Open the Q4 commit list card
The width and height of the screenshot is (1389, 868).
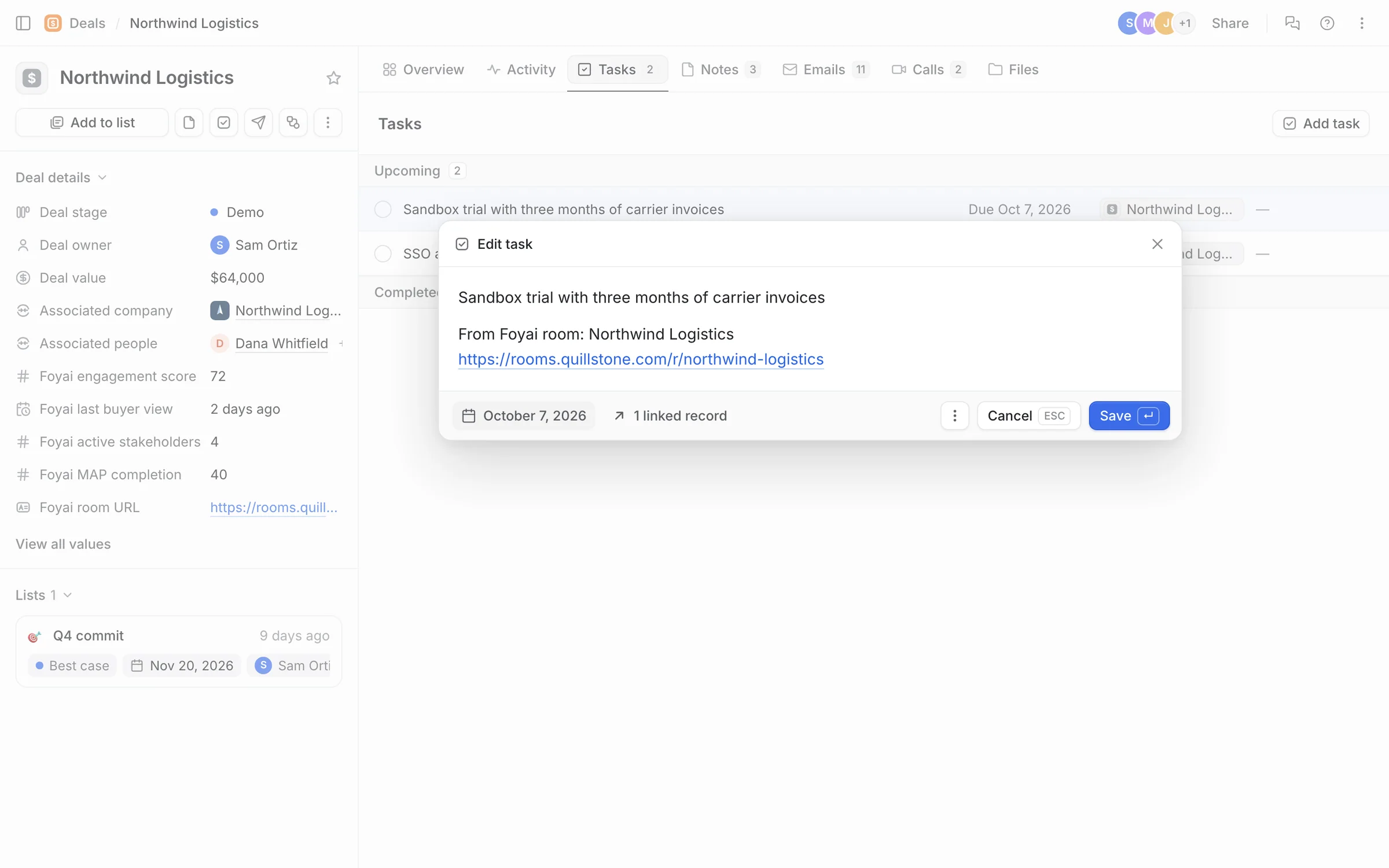179,652
